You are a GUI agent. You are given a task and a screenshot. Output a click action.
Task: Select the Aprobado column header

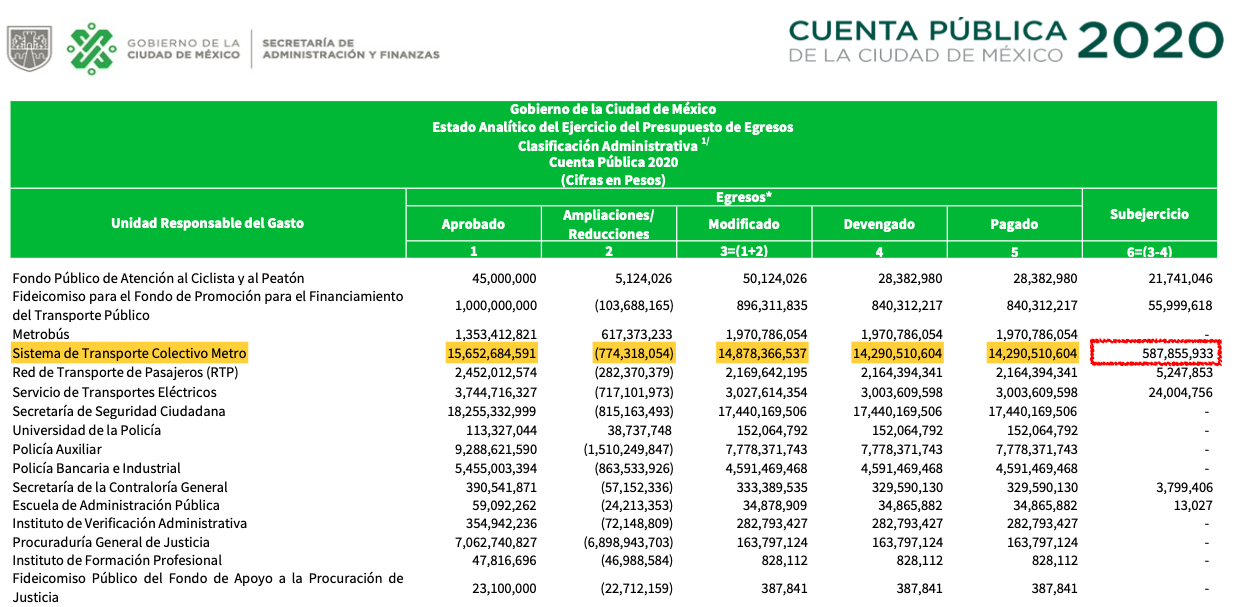coord(473,224)
